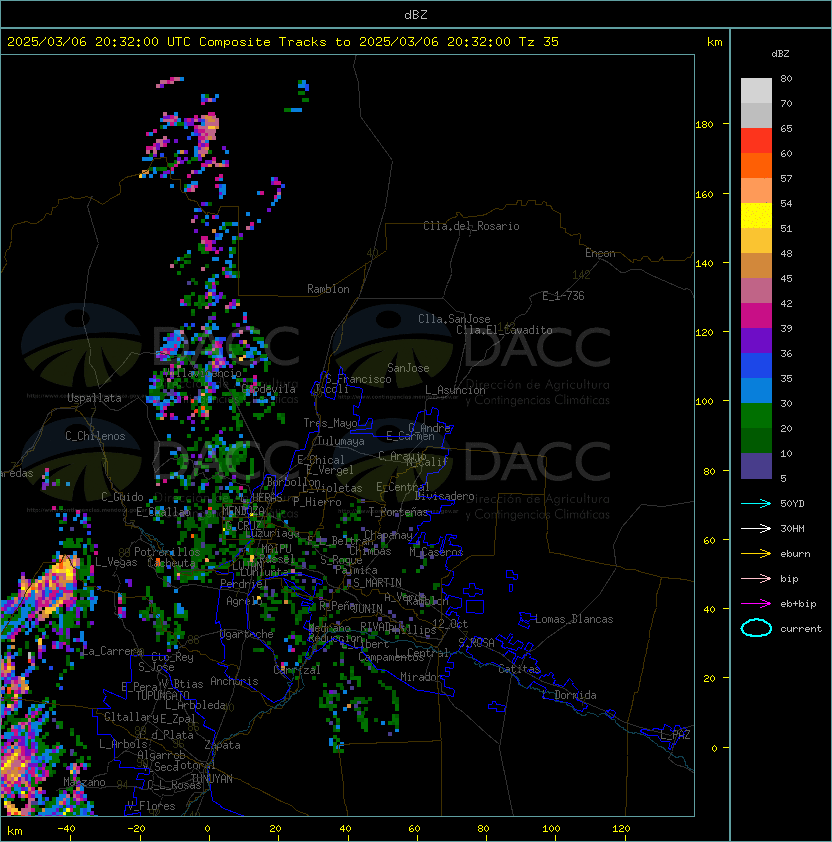Screen dimensions: 832x842
Task: Click the dBZ title at the top
Action: (x=416, y=14)
